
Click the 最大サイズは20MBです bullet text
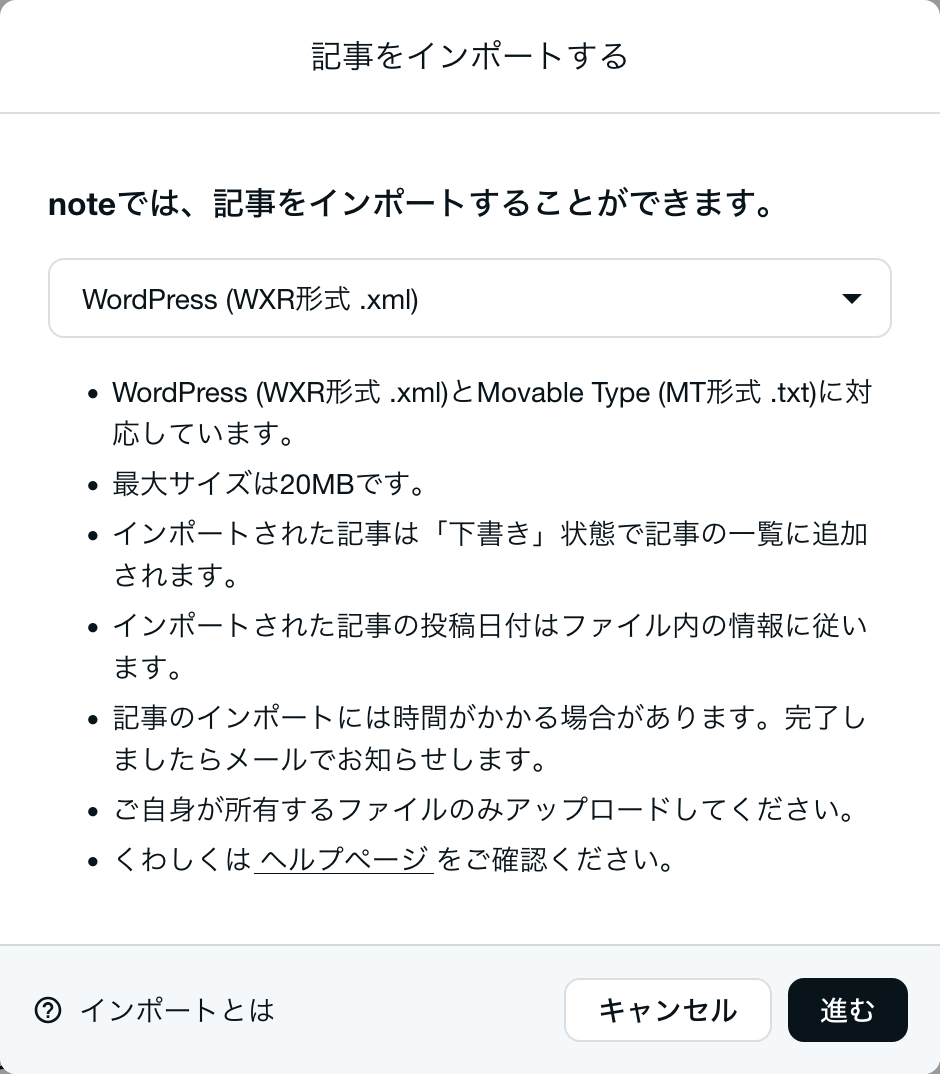[x=269, y=484]
